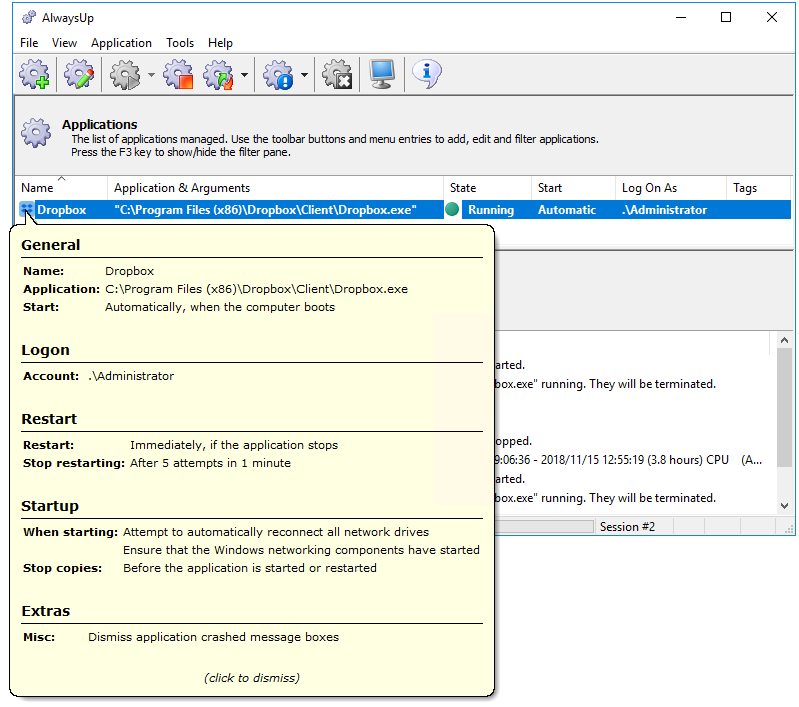
Task: Open the Tools menu
Action: pos(180,43)
